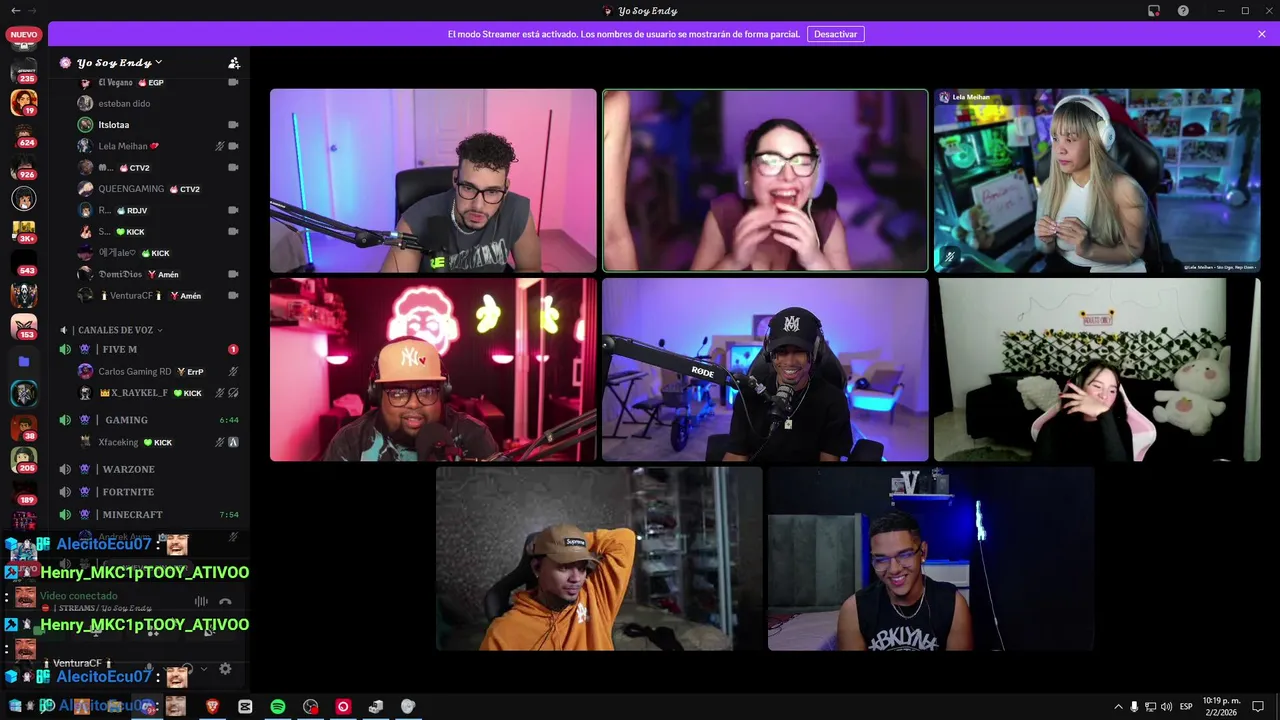
Task: Open the Discord inbox icon
Action: [x=1153, y=11]
